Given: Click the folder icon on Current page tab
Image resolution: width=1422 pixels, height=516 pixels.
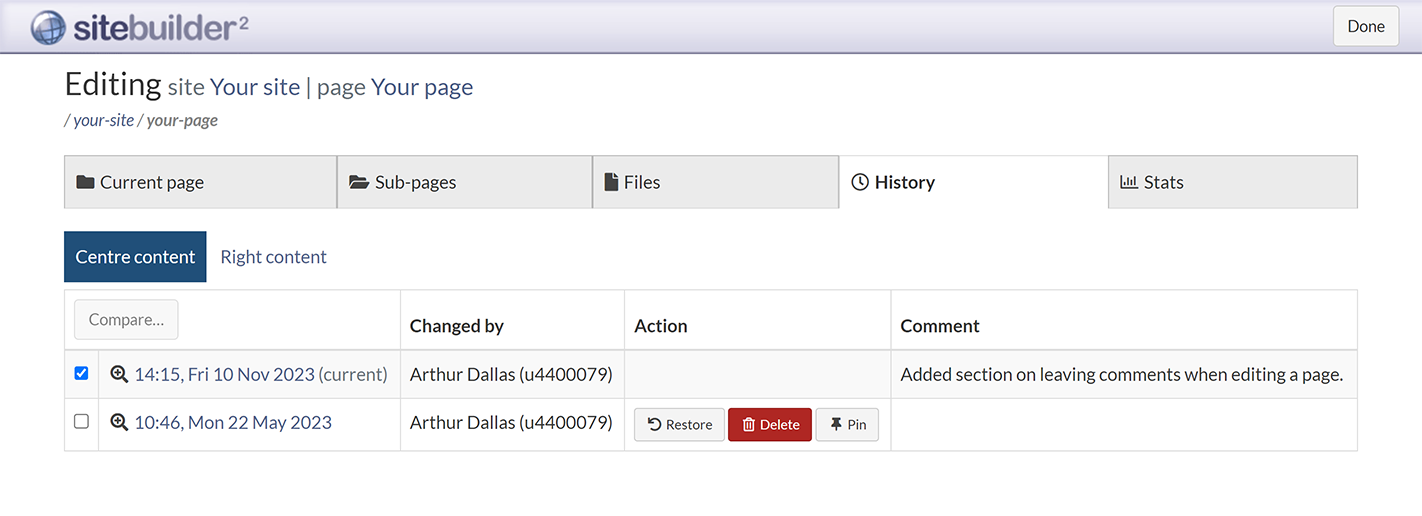Looking at the screenshot, I should point(85,182).
